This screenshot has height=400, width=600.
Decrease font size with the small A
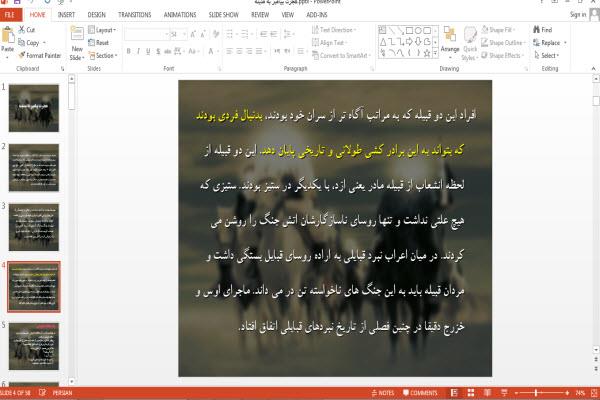[203, 34]
